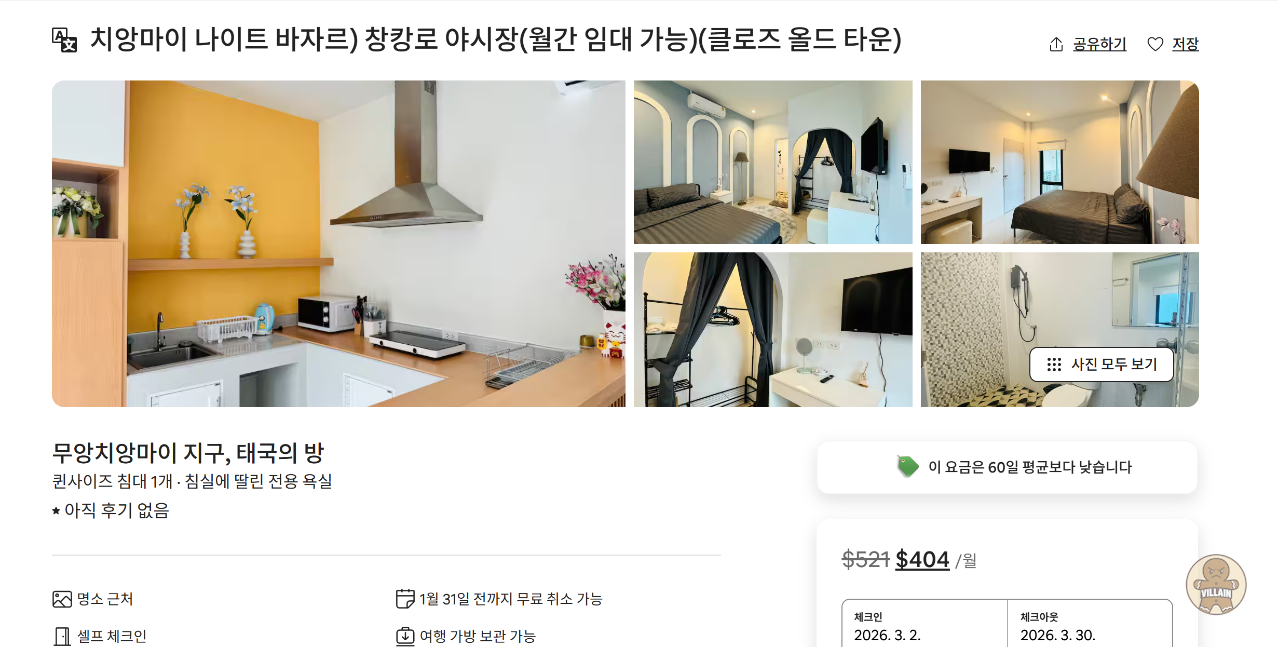Click the grid icon in show all photos

pos(1054,364)
